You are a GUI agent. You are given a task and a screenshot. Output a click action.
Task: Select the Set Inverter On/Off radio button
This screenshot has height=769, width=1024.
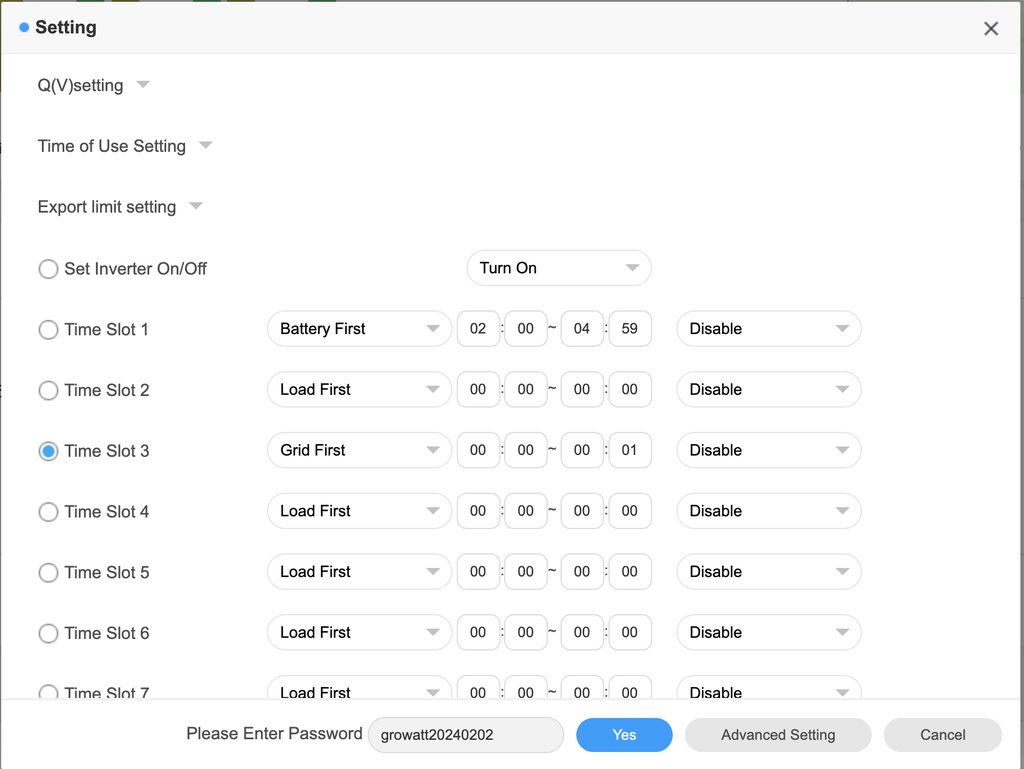click(48, 269)
